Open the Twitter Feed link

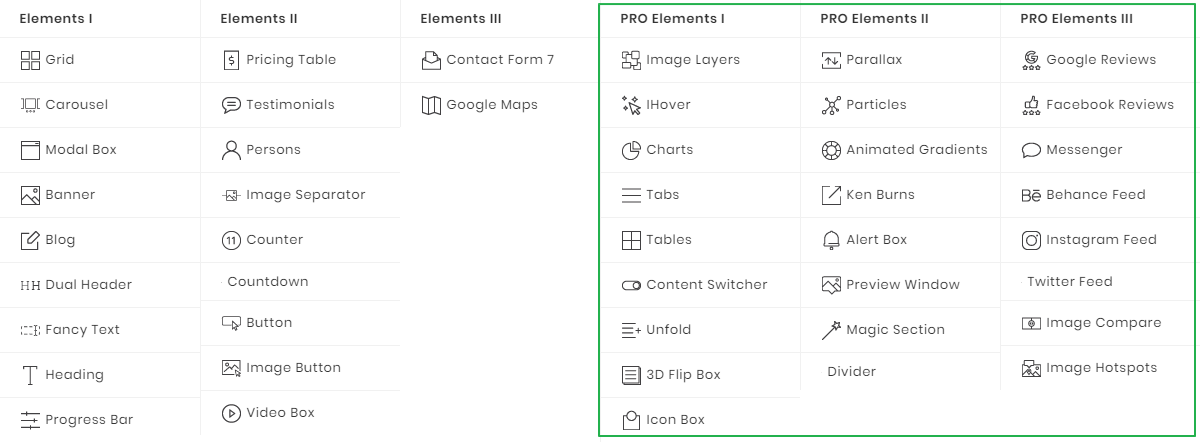[x=1069, y=282]
